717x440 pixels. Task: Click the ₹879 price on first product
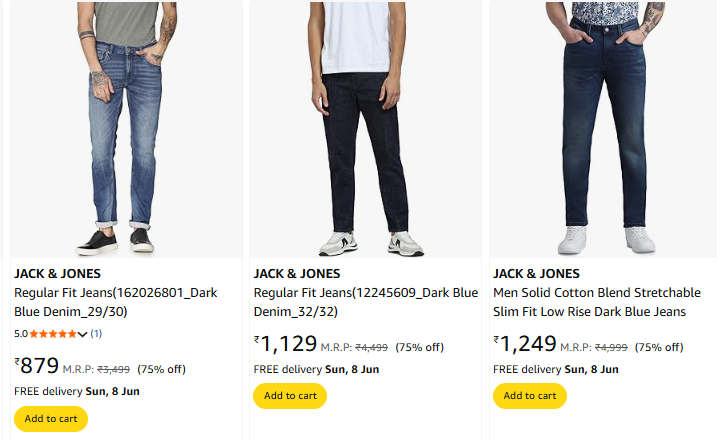click(38, 366)
